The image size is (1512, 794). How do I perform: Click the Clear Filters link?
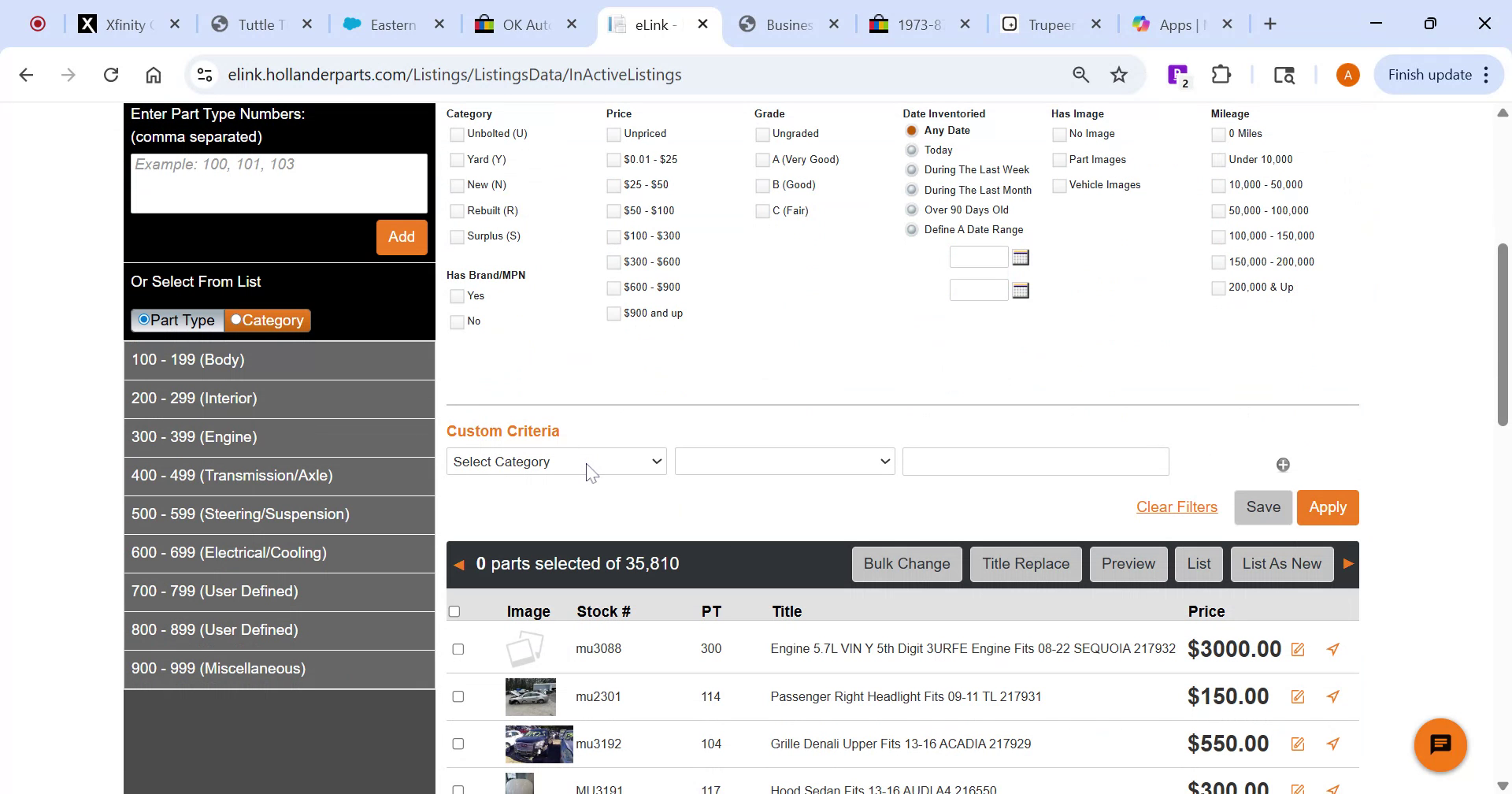(1177, 506)
